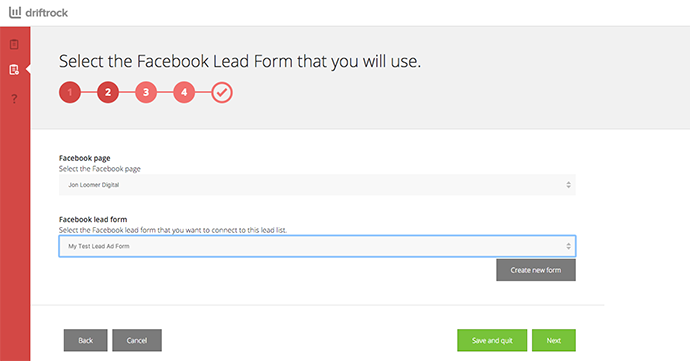Click Save and quit button
690x361 pixels.
tap(492, 340)
